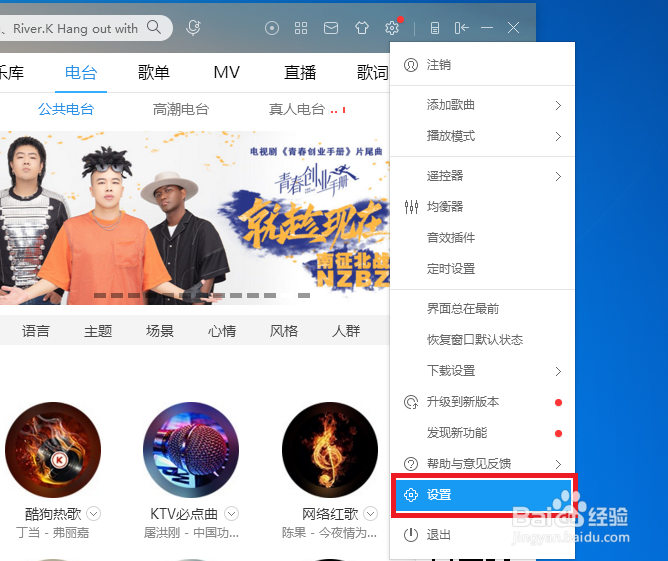This screenshot has height=561, width=668.
Task: Open the voice recognition microphone icon
Action: coord(193,28)
